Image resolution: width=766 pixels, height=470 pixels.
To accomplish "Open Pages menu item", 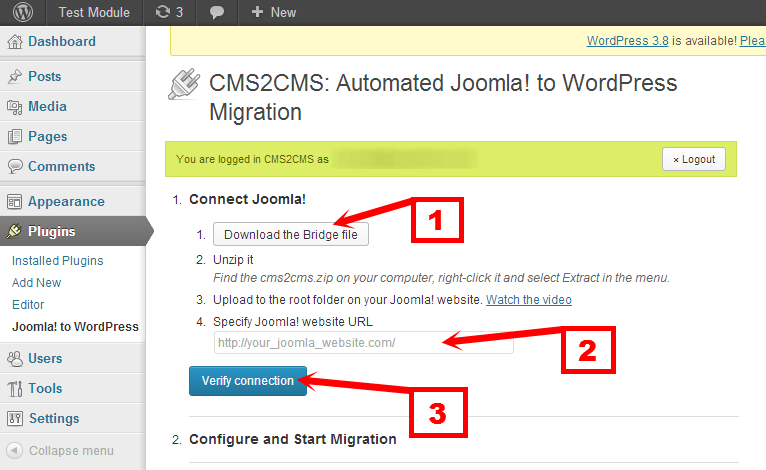I will [48, 137].
